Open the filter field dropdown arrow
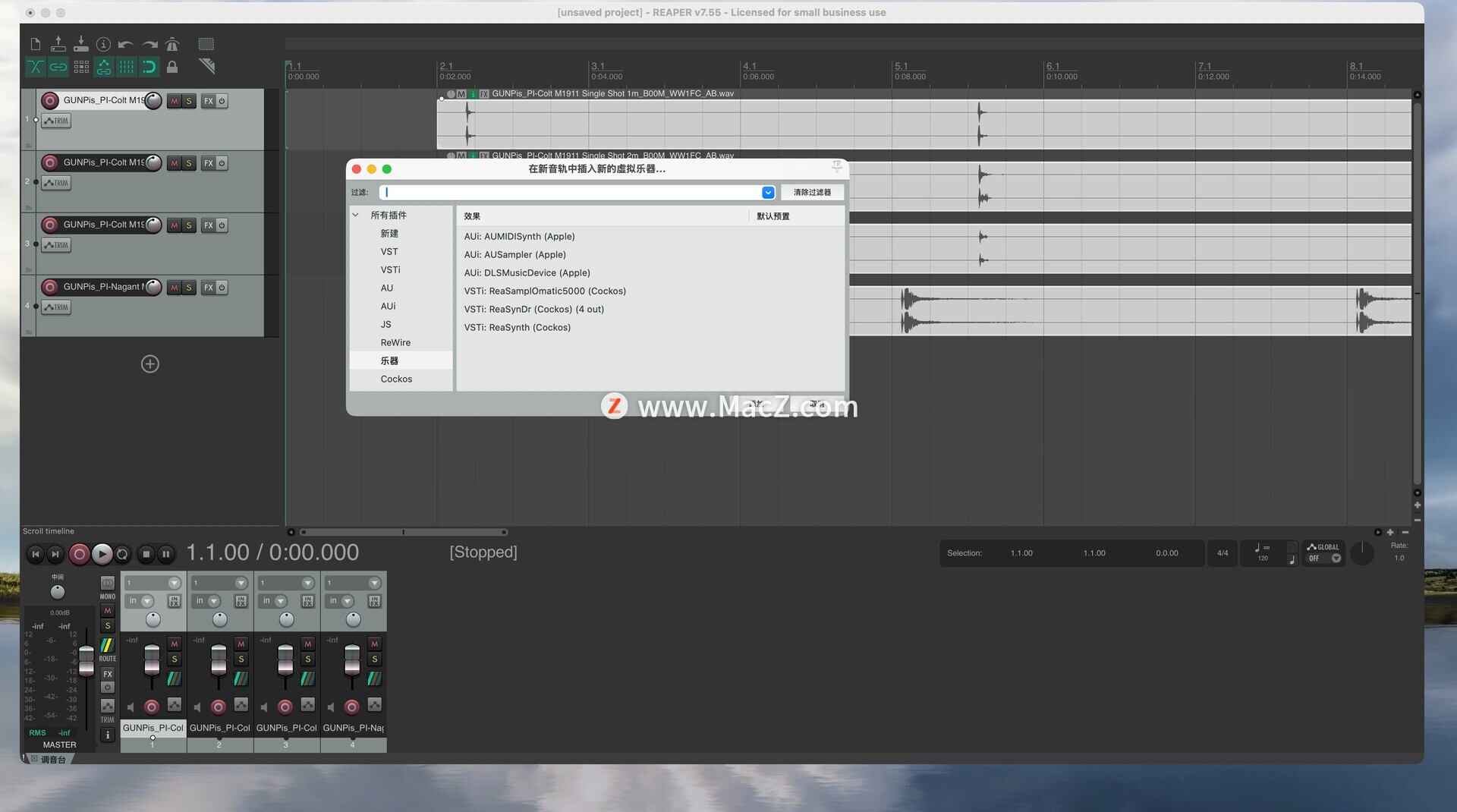 768,193
